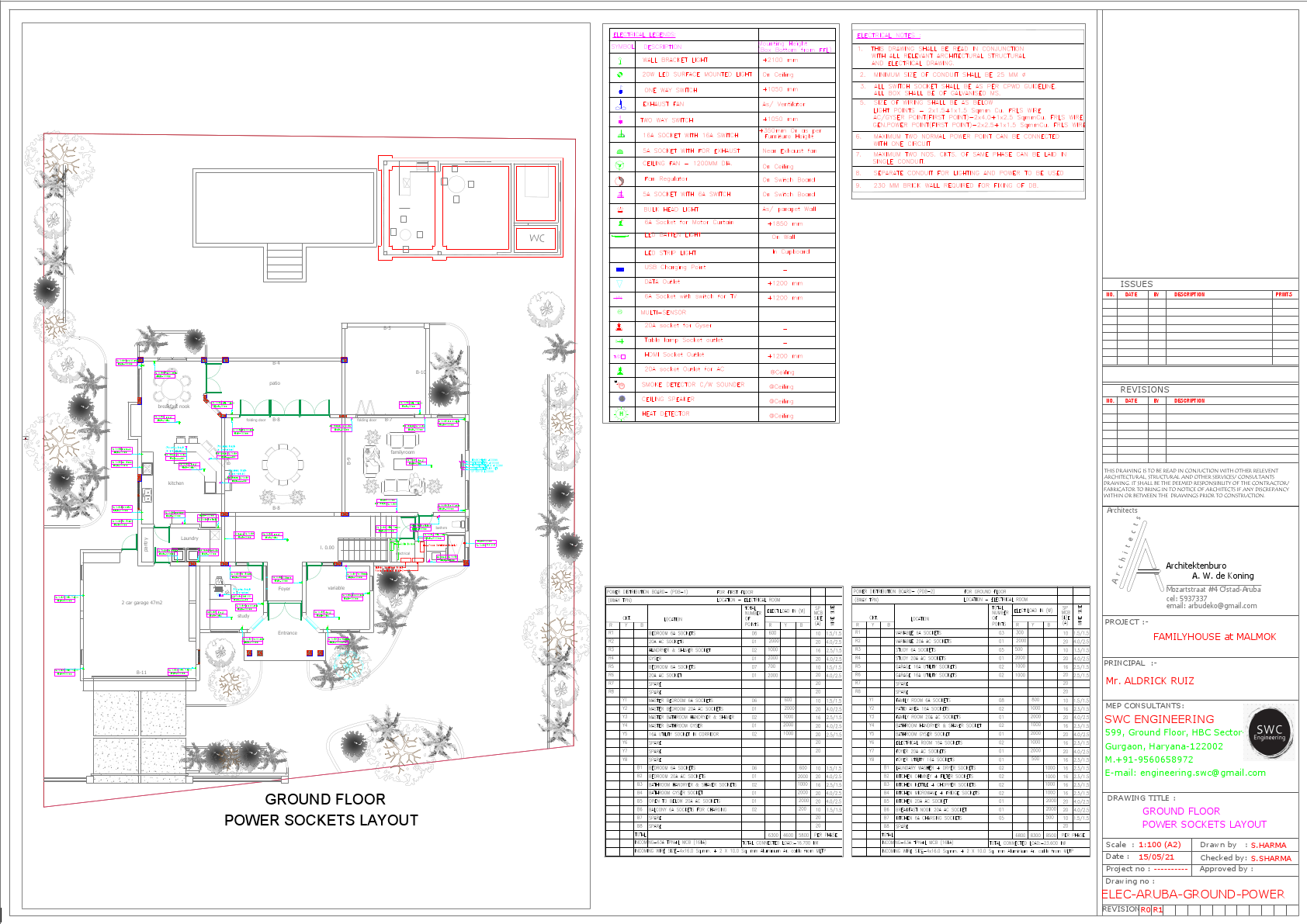The width and height of the screenshot is (1307, 924).
Task: Click the engineering.swc@gmail.com email link
Action: pos(1185,773)
